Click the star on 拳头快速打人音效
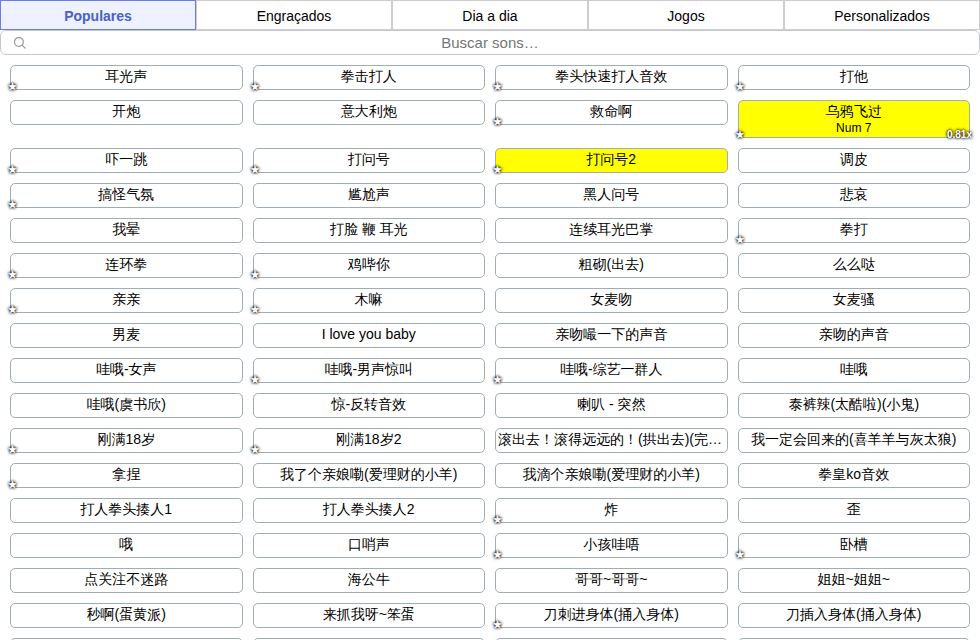Screen dimensions: 980x640 click(x=498, y=87)
